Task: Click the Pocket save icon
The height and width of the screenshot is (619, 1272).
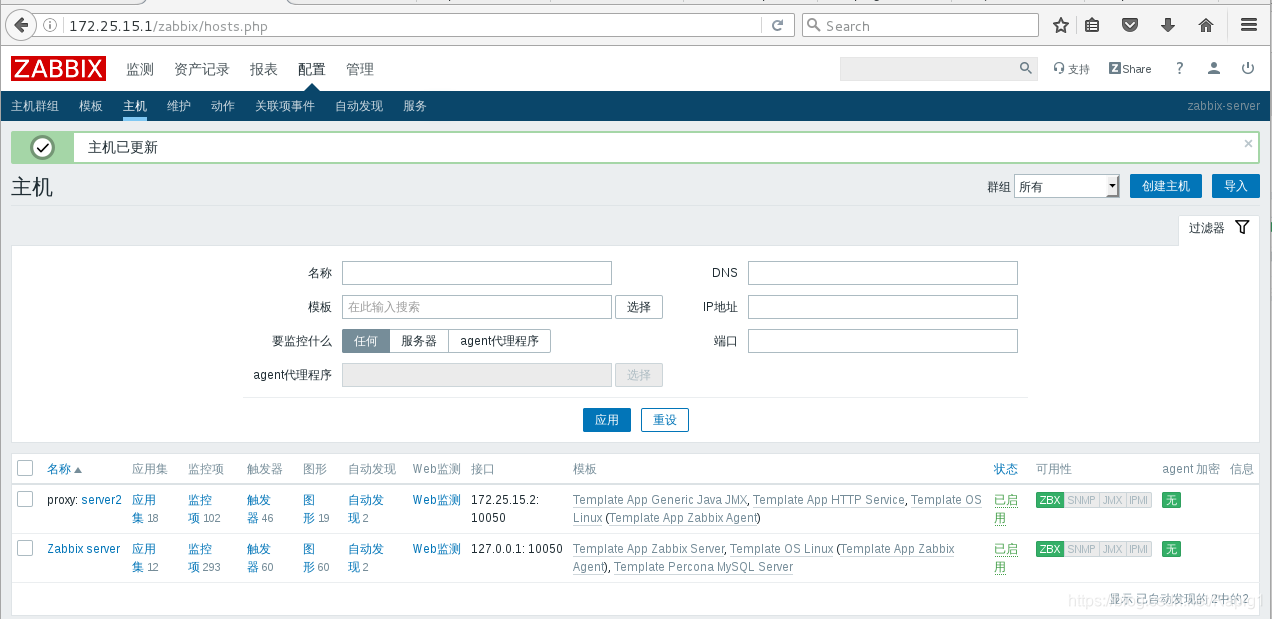Action: pos(1130,26)
